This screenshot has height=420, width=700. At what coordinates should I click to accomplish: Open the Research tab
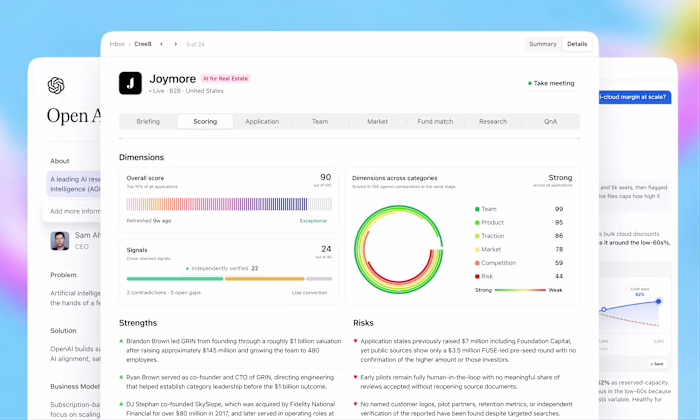pyautogui.click(x=493, y=121)
